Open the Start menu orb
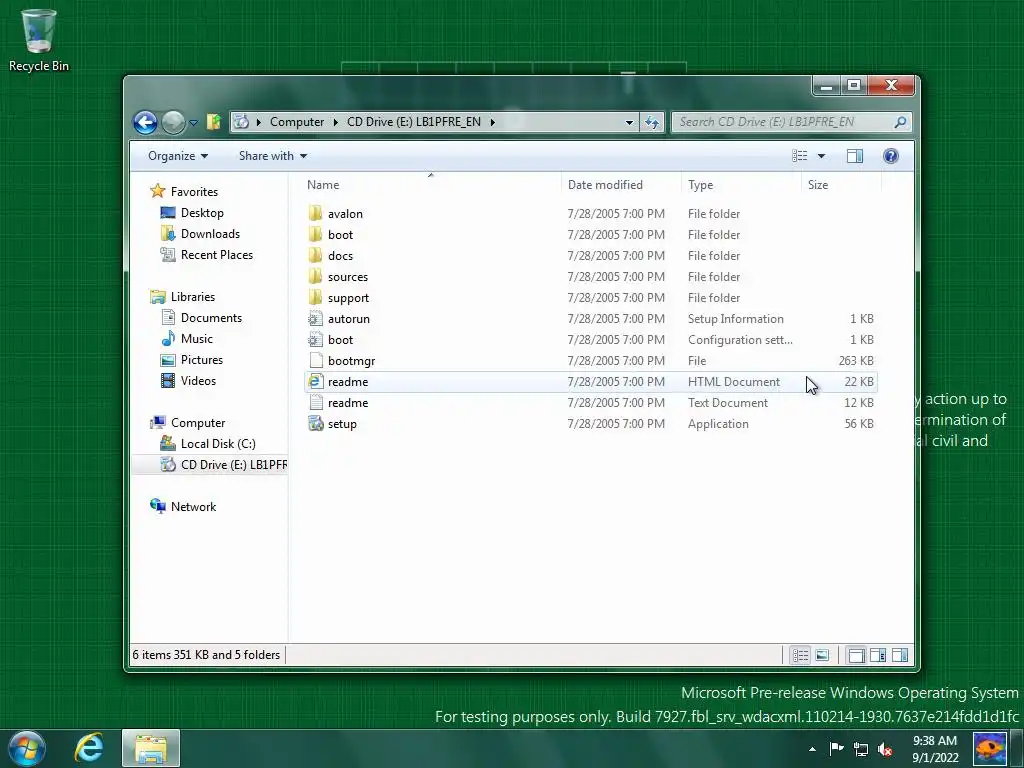 coord(27,748)
